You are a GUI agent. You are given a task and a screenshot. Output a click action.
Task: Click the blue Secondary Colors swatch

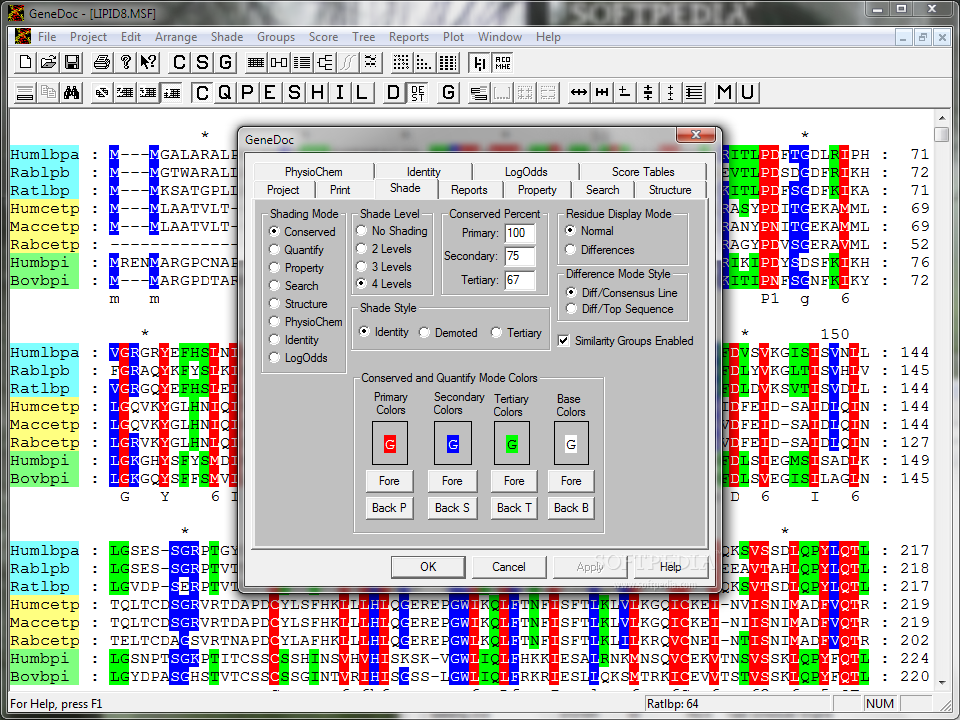coord(452,443)
